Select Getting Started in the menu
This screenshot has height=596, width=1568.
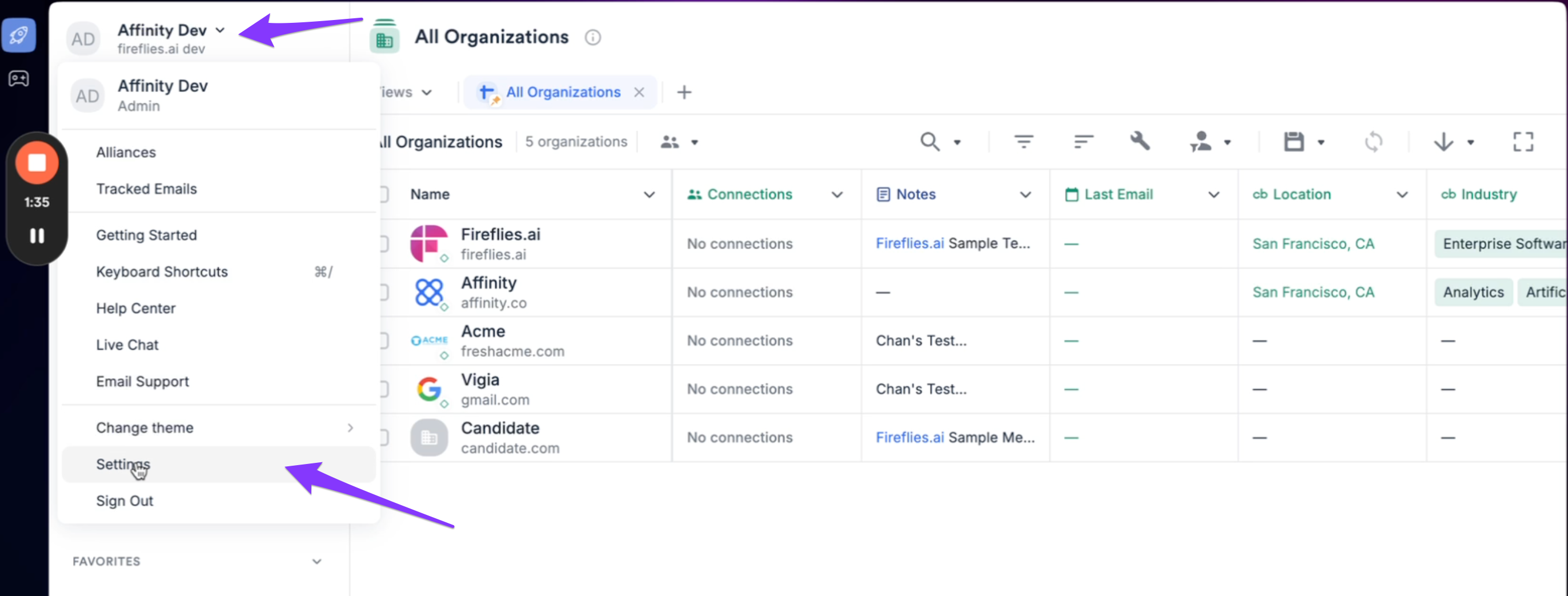tap(147, 235)
